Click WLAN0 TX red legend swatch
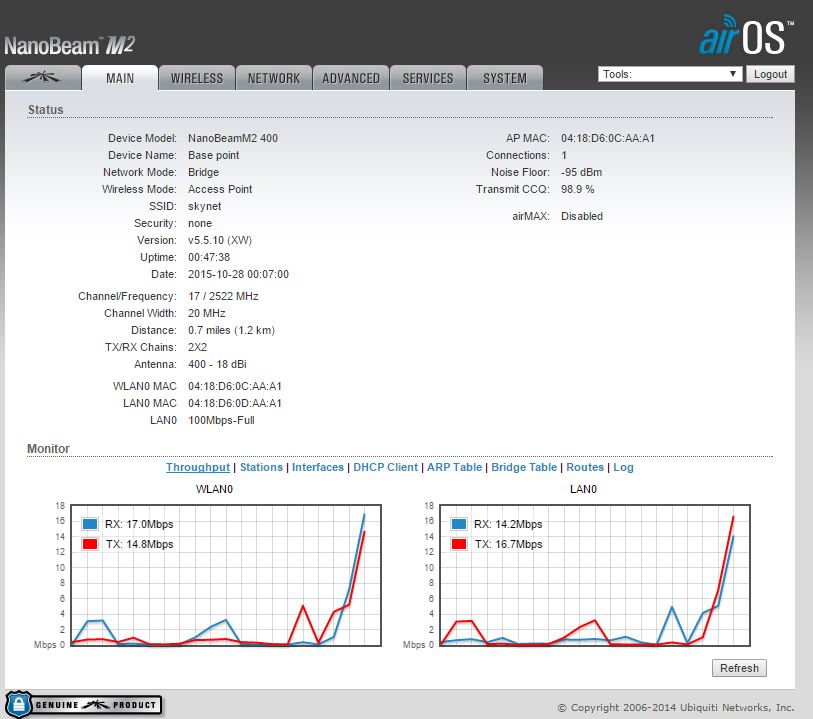 (x=90, y=544)
